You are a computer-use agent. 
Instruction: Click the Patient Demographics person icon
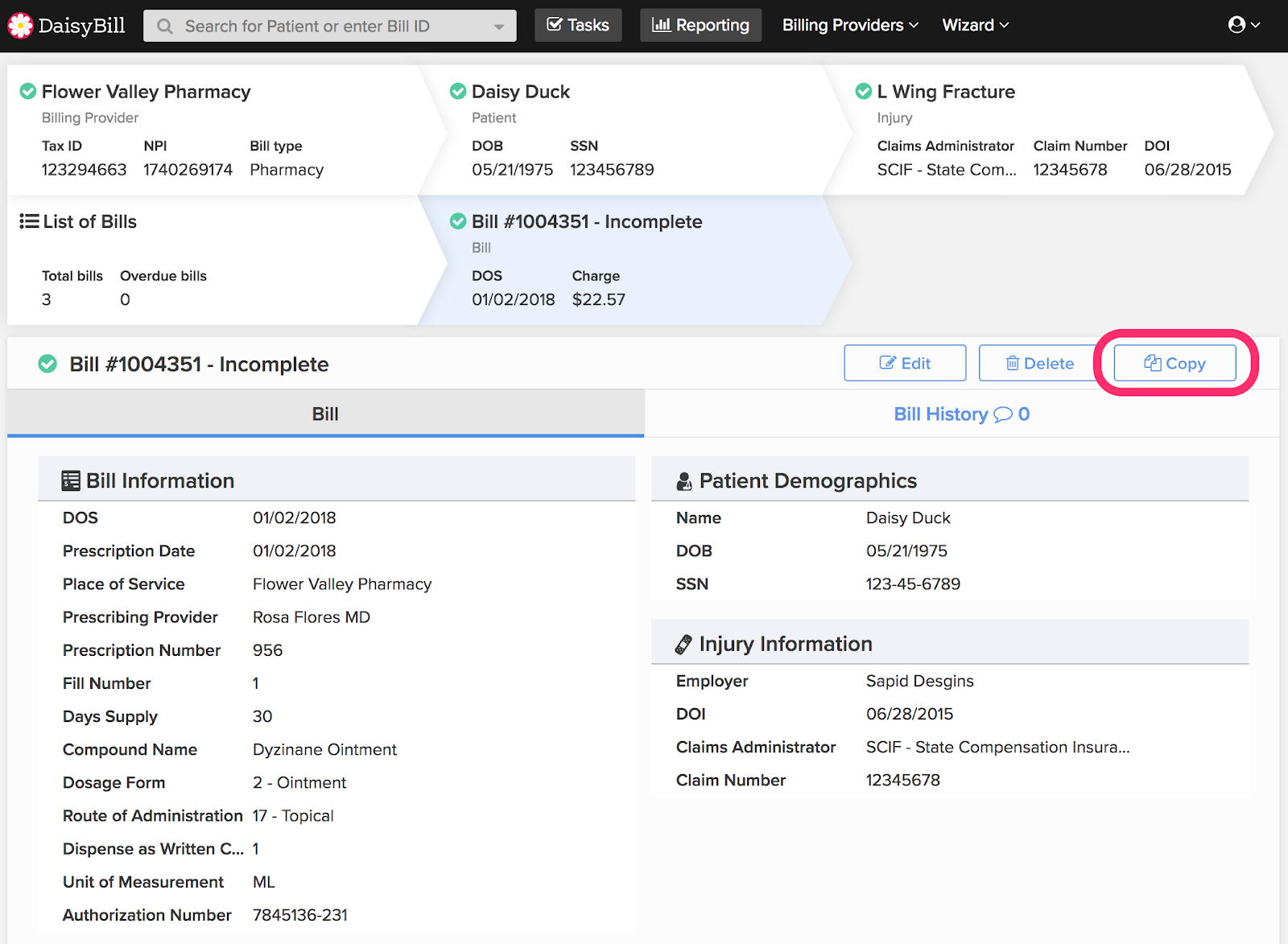[684, 481]
